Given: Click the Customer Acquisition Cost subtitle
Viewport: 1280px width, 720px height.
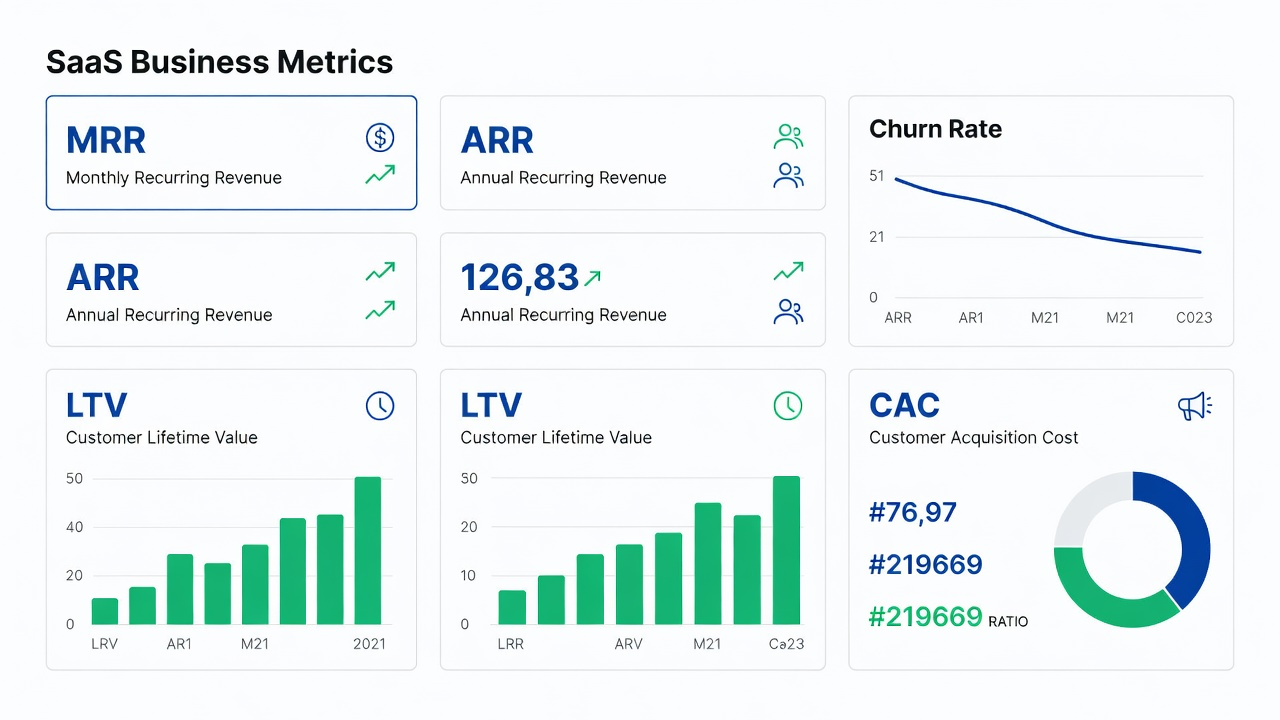Looking at the screenshot, I should click(974, 437).
